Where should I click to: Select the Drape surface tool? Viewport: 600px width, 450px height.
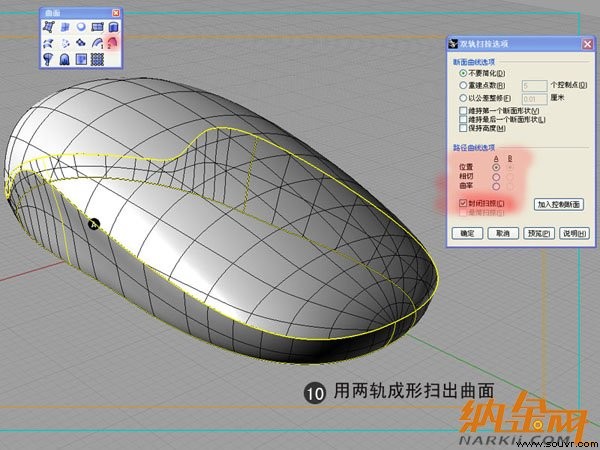[65, 59]
